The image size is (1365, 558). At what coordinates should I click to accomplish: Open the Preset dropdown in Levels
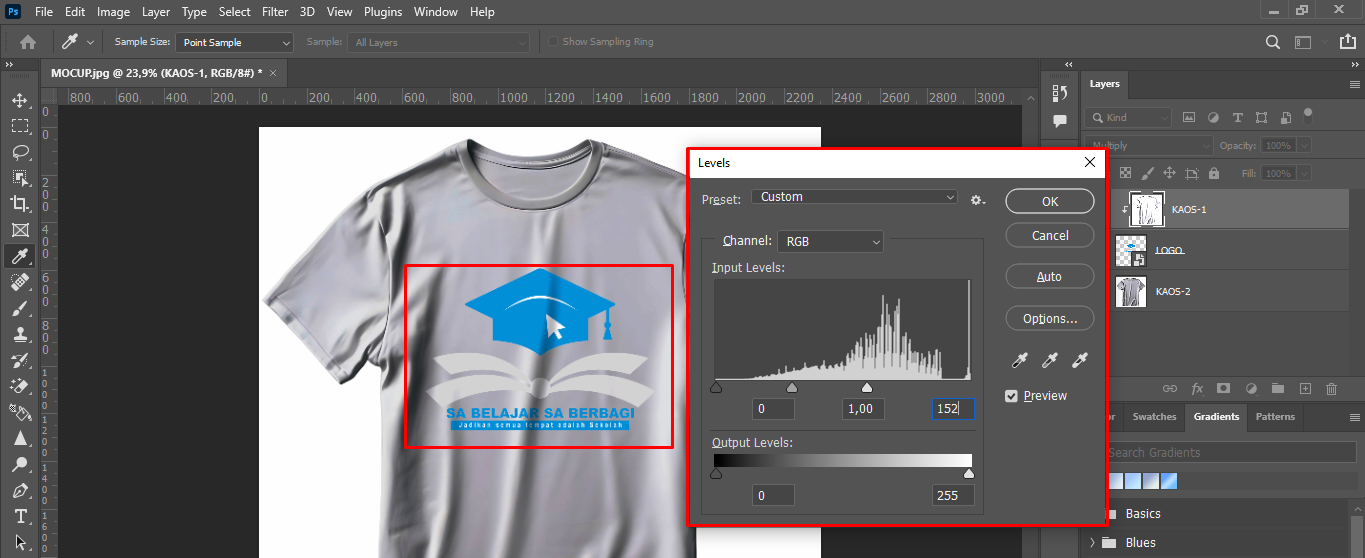(x=854, y=197)
